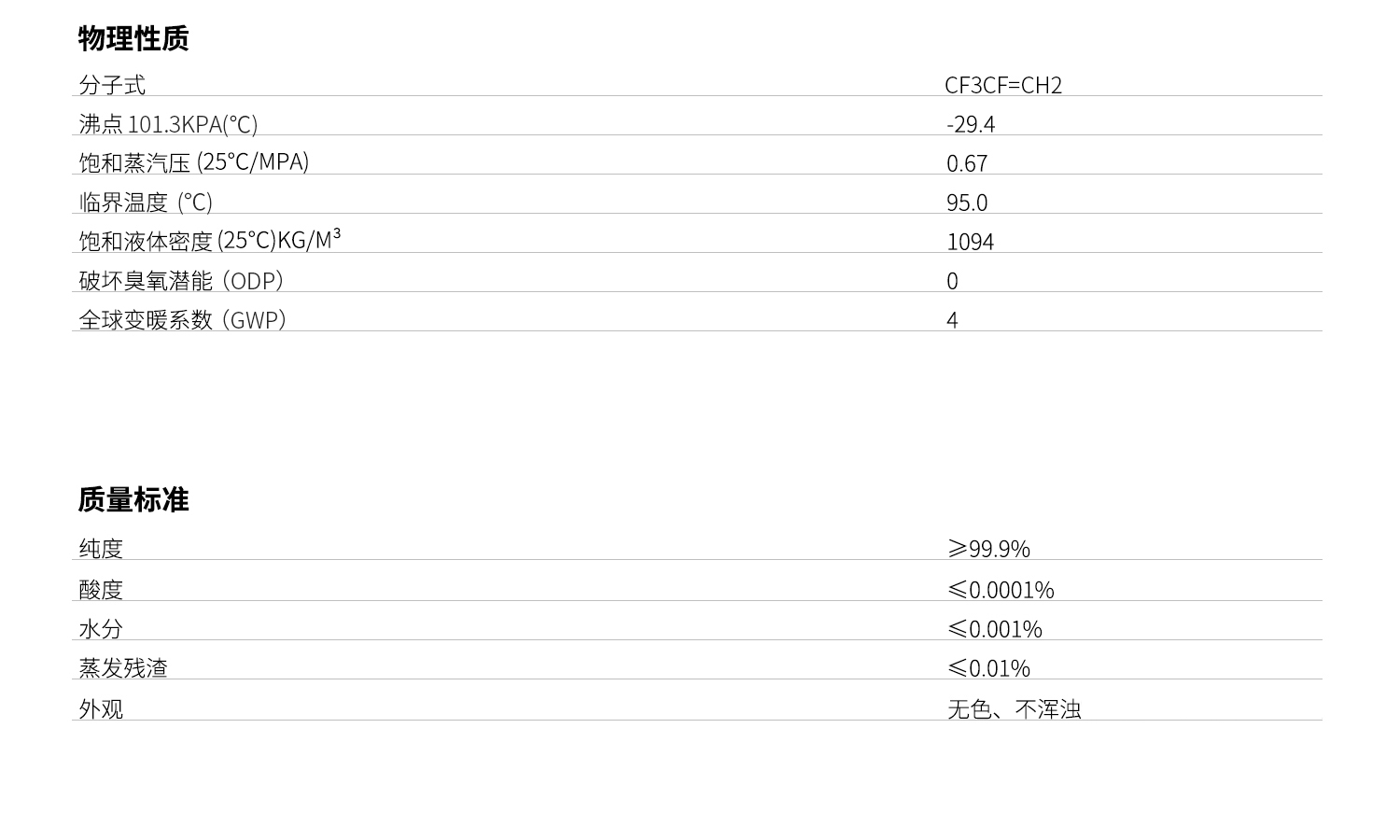Click the GWP value 4
The width and height of the screenshot is (1400, 840).
coord(952,320)
